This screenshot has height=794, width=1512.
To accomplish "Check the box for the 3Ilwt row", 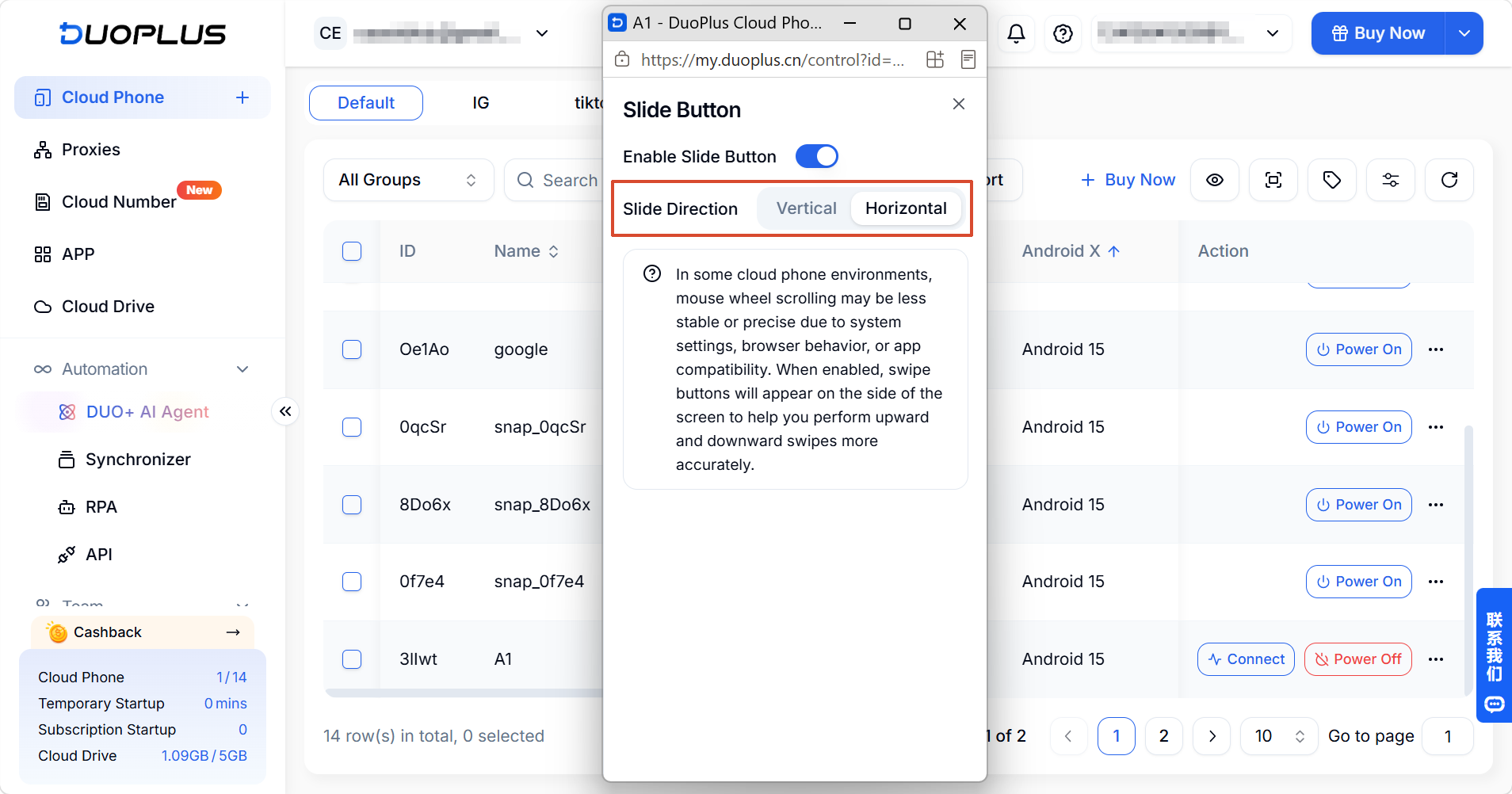I will click(352, 659).
